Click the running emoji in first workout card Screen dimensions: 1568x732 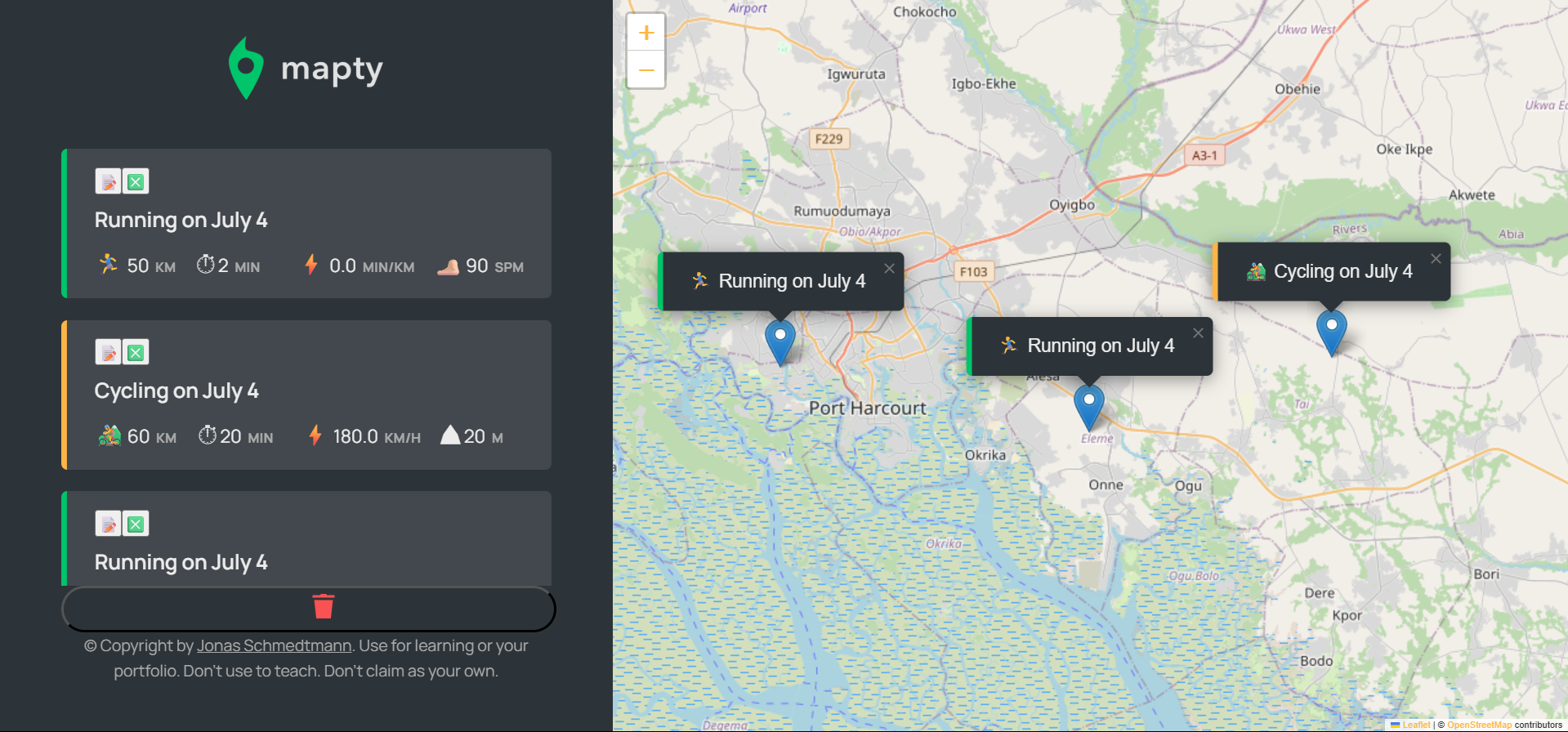pyautogui.click(x=109, y=264)
